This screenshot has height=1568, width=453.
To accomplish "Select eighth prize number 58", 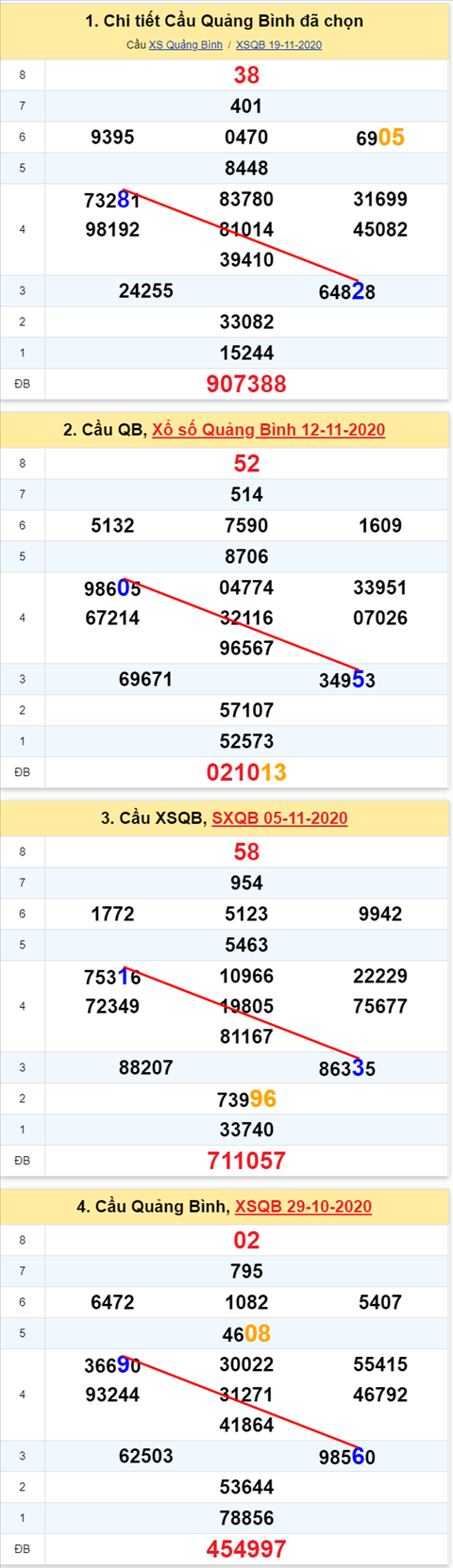I will [x=246, y=852].
